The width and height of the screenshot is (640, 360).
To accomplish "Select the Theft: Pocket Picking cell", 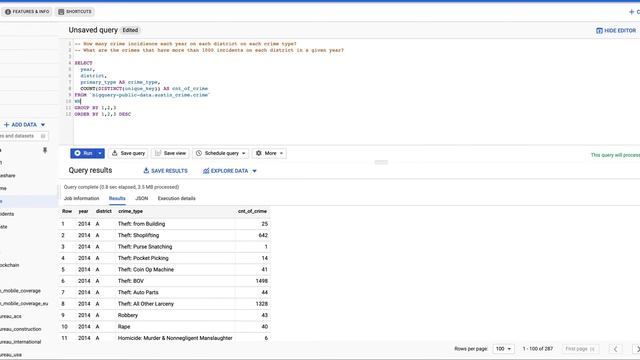I will [x=143, y=258].
